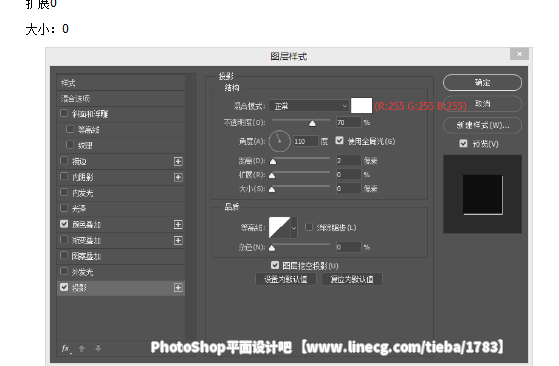Image resolution: width=559 pixels, height=366 pixels.
Task: Click the 新建样式 button
Action: tap(482, 125)
